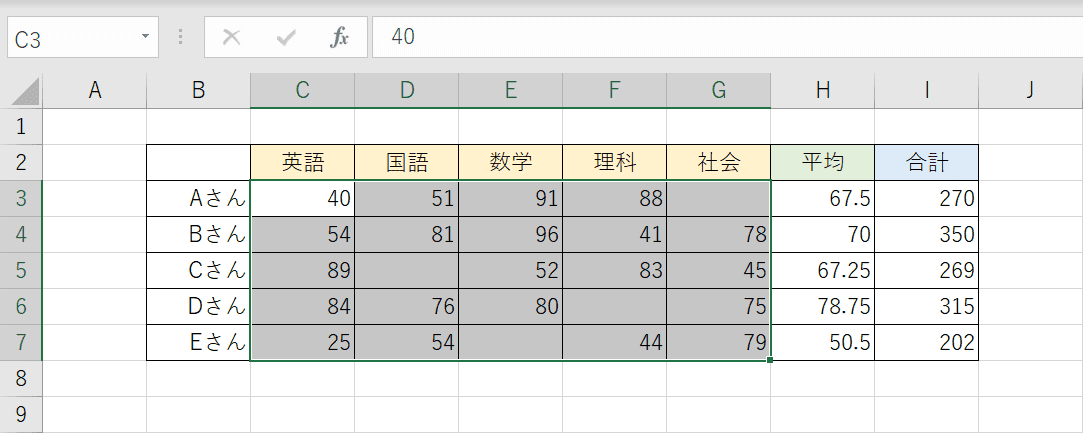
Task: Click the Cさん name cell
Action: point(199,270)
